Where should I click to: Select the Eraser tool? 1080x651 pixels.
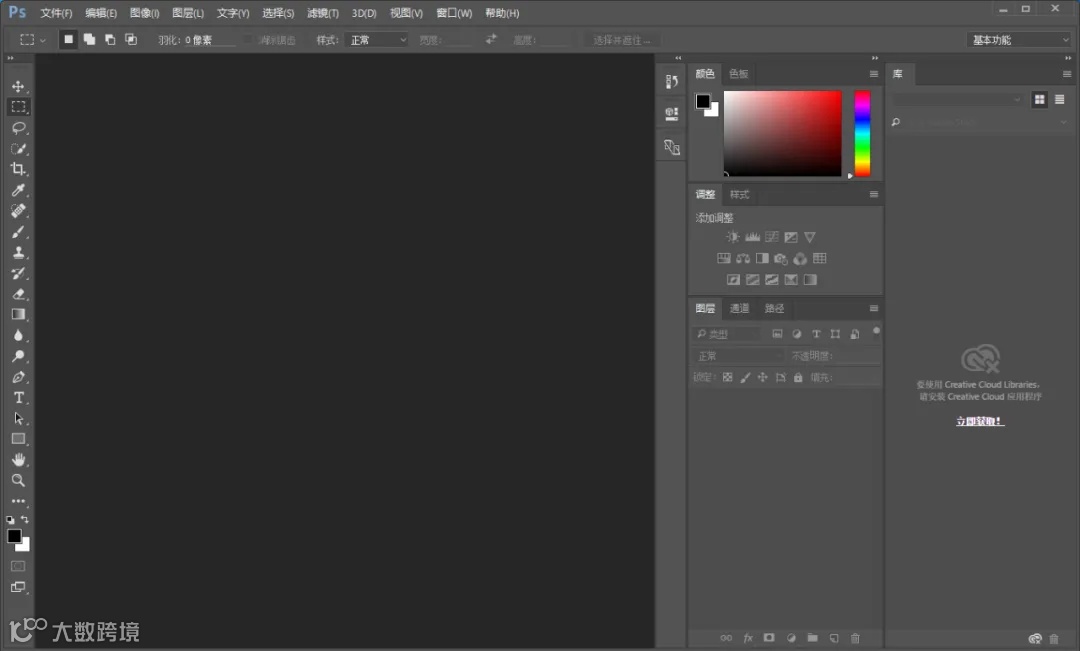click(x=18, y=293)
